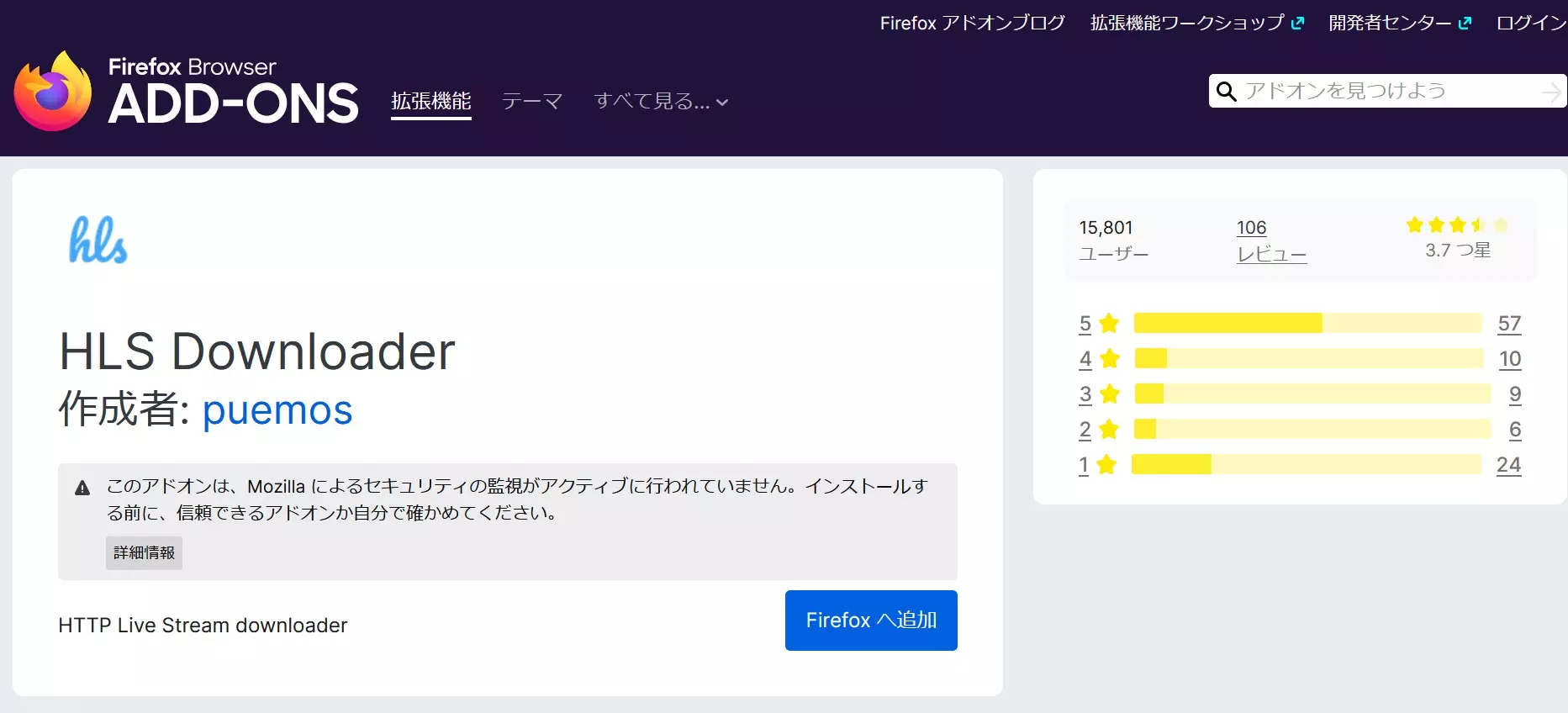Click the 15,801 ユーザー count text
Screen dimensions: 1568x713
1113,240
